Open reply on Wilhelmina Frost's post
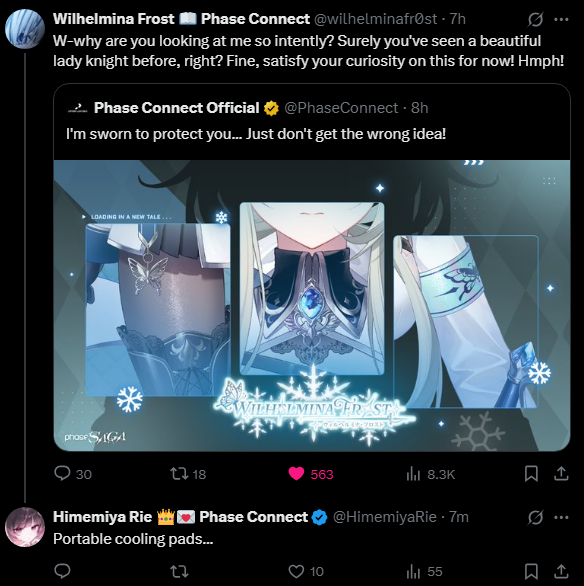Image resolution: width=584 pixels, height=586 pixels. (72, 474)
